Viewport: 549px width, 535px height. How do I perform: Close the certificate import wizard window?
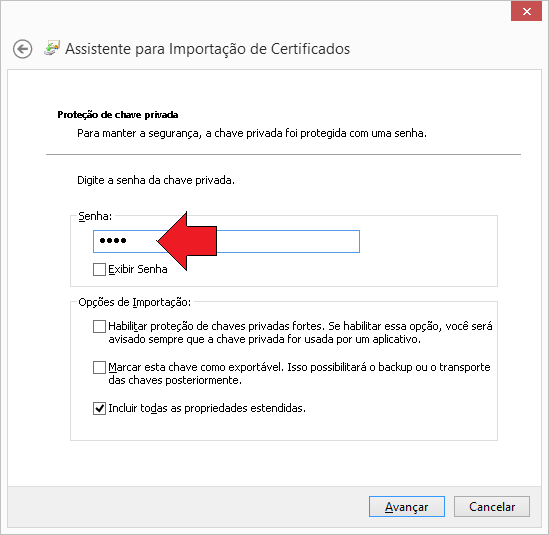click(x=526, y=11)
